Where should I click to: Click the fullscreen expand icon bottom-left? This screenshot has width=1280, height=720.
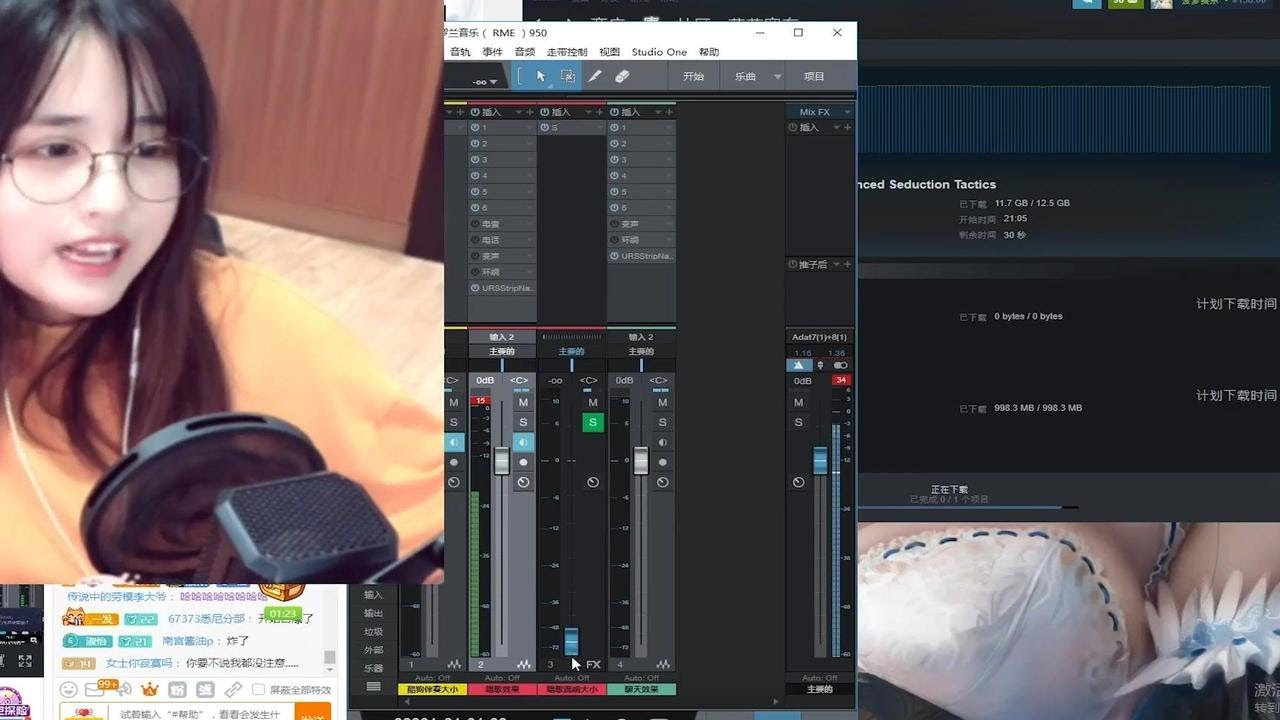[x=25, y=661]
